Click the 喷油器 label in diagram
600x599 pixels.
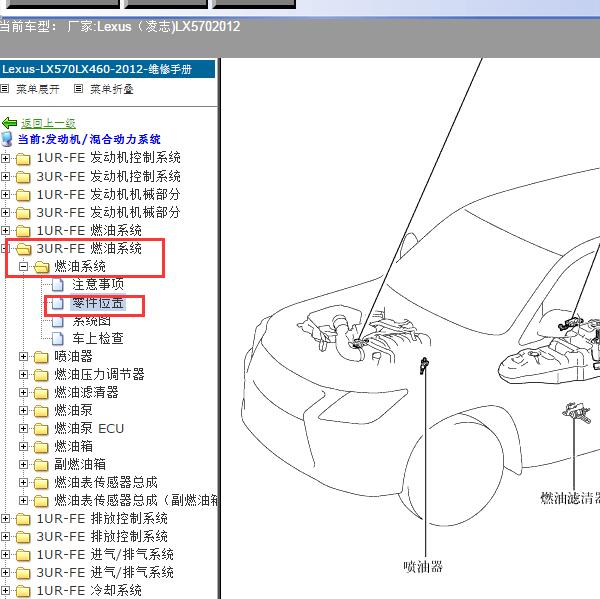coord(423,566)
